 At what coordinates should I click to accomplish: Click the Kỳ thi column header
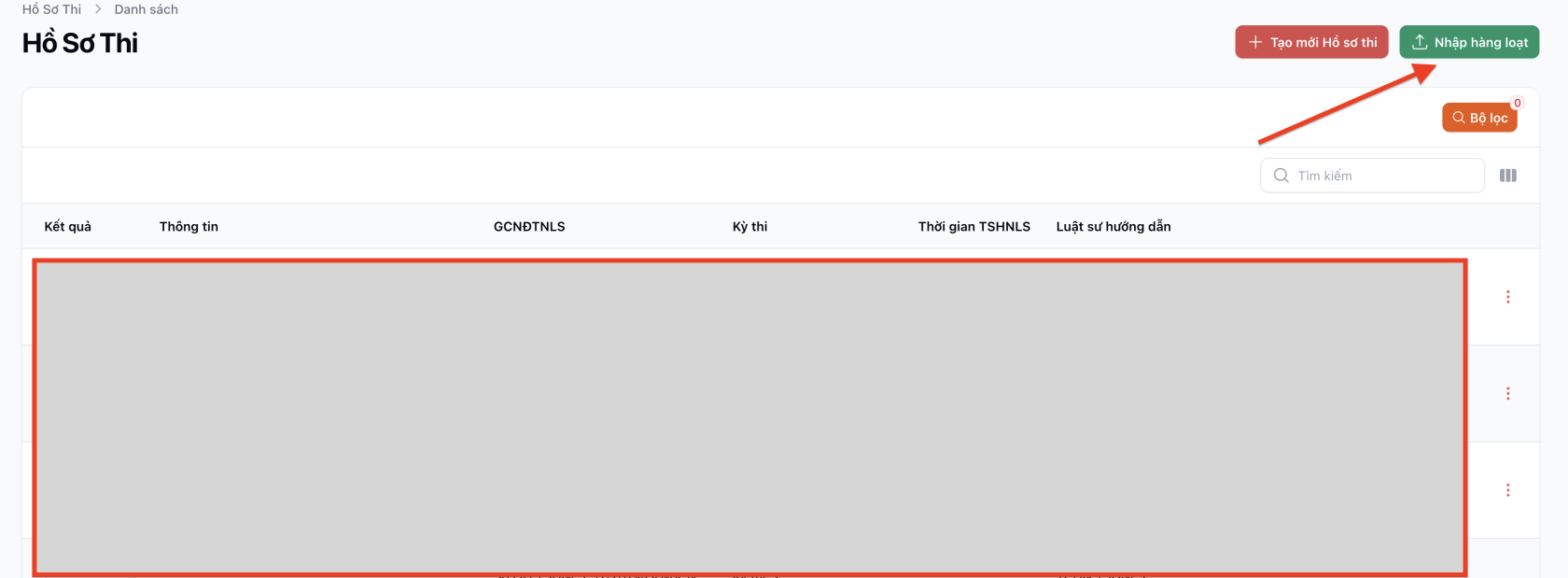749,227
